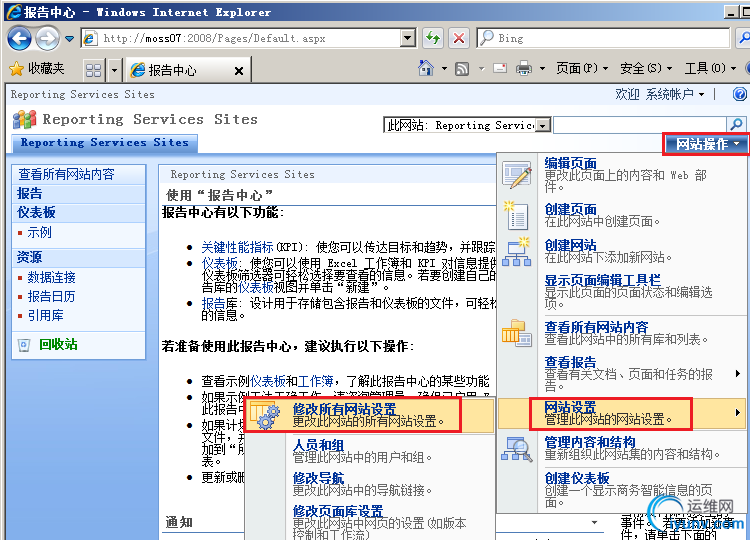The height and width of the screenshot is (540, 750).
Task: Click the address bar URL field
Action: pyautogui.click(x=241, y=38)
